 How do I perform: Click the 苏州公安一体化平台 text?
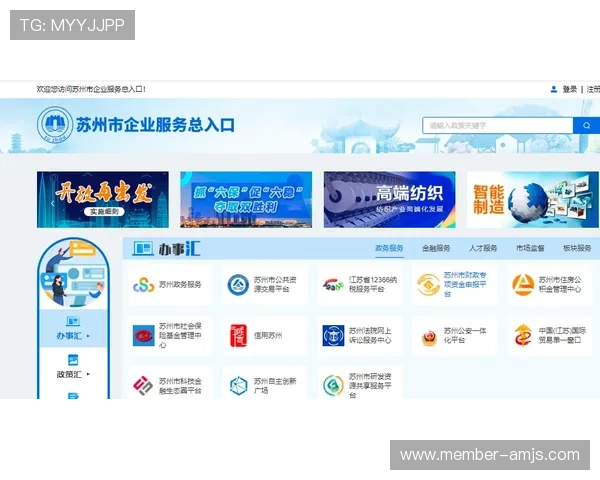click(465, 335)
